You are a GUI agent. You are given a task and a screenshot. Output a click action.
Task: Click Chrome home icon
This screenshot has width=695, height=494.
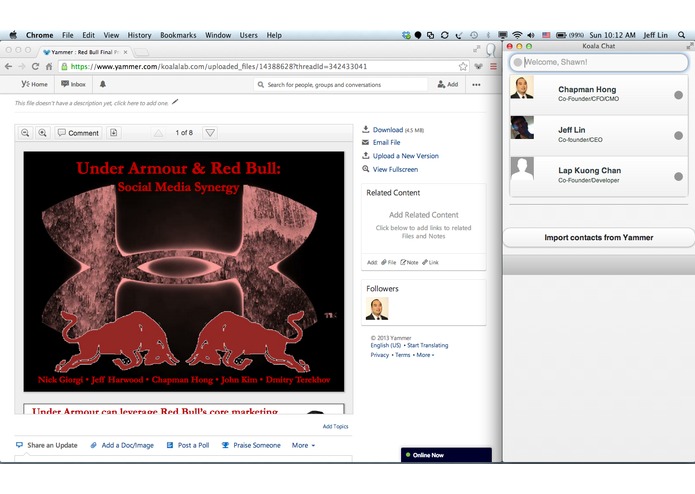pos(49,66)
